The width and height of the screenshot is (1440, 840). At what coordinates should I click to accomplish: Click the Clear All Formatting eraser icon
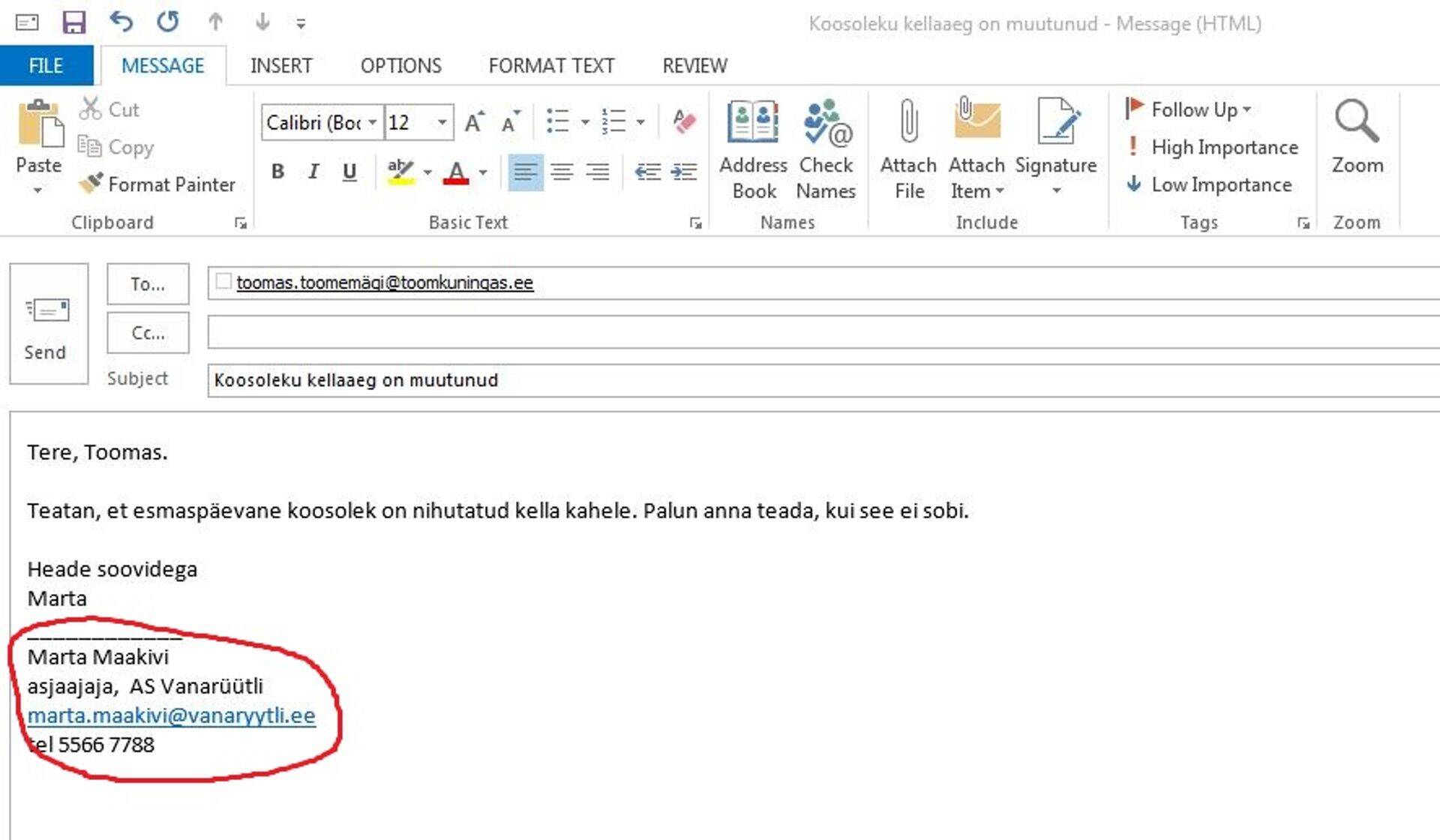click(x=684, y=121)
